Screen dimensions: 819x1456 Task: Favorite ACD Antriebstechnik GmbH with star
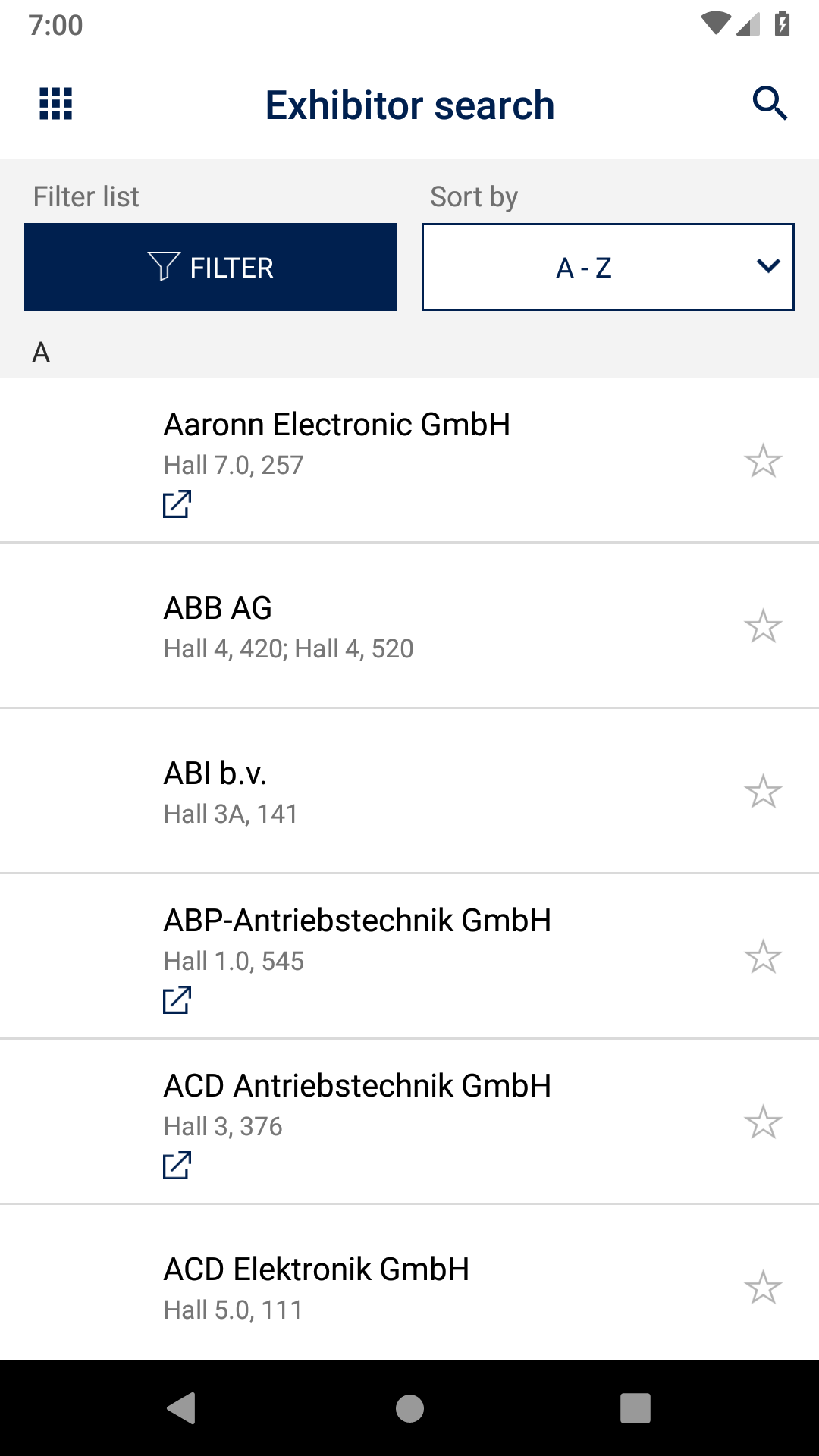pos(763,1122)
